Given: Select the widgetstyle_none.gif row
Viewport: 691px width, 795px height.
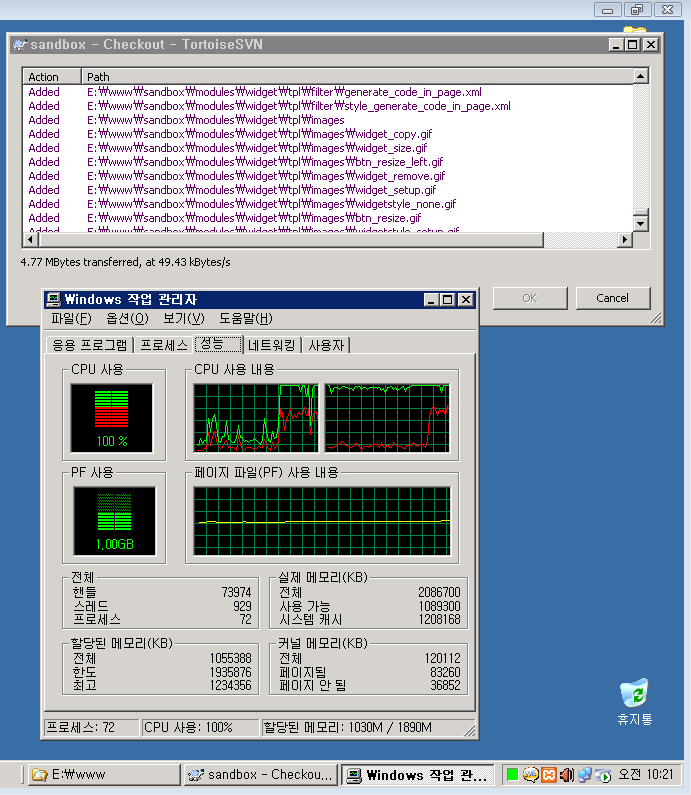Looking at the screenshot, I should (328, 204).
